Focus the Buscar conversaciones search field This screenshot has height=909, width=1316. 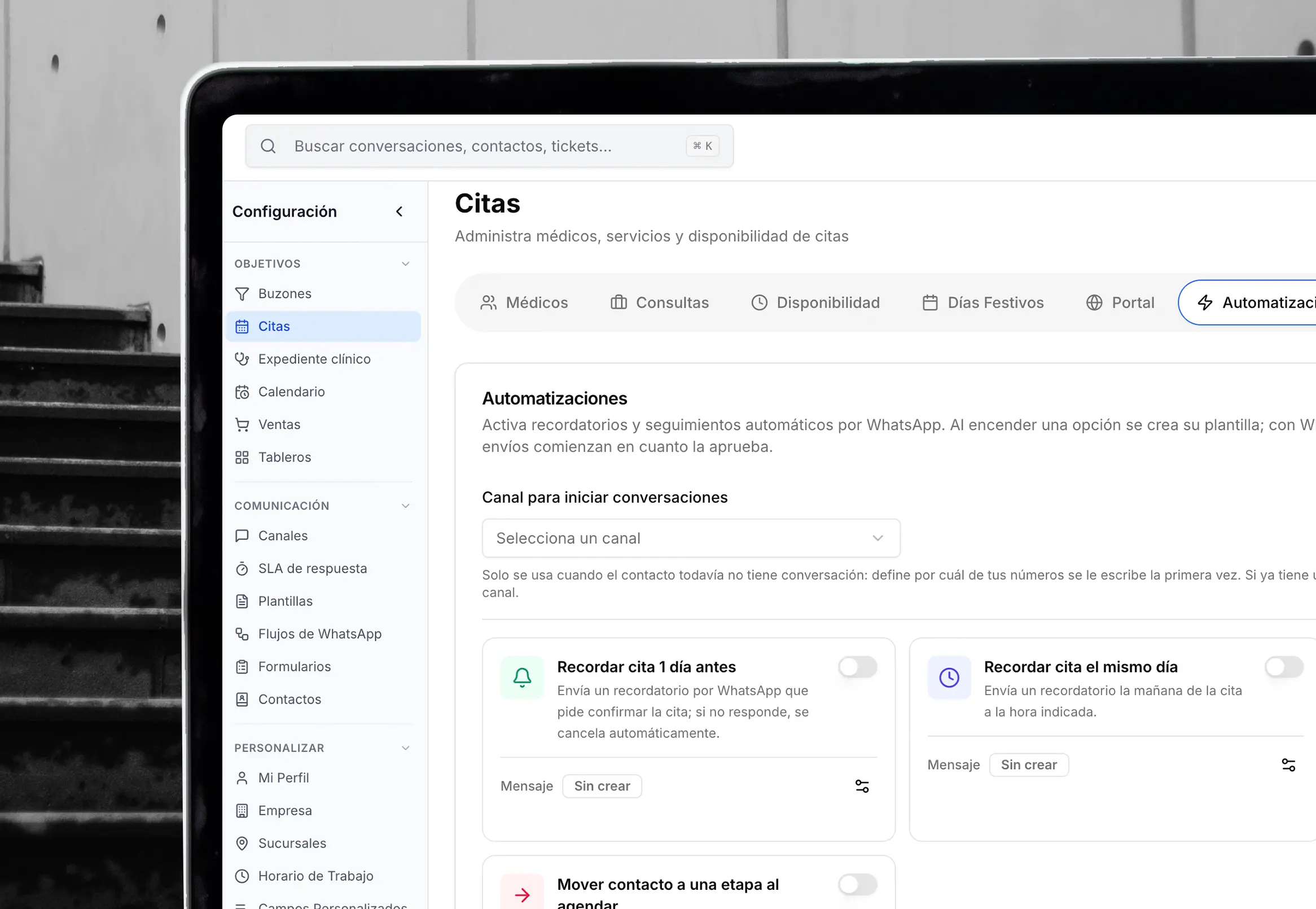[x=489, y=146]
